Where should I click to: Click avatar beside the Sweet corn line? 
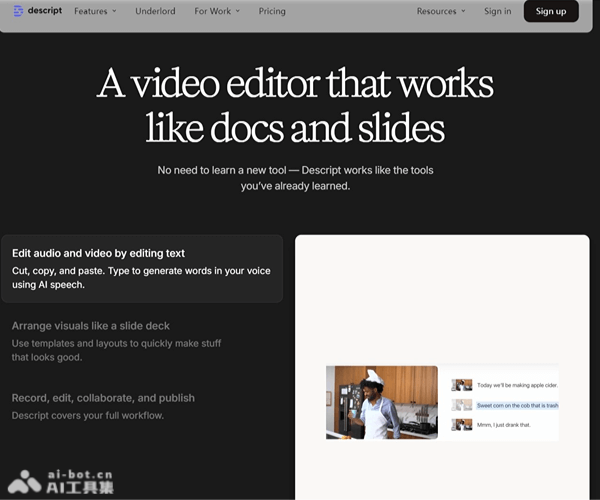[x=462, y=405]
